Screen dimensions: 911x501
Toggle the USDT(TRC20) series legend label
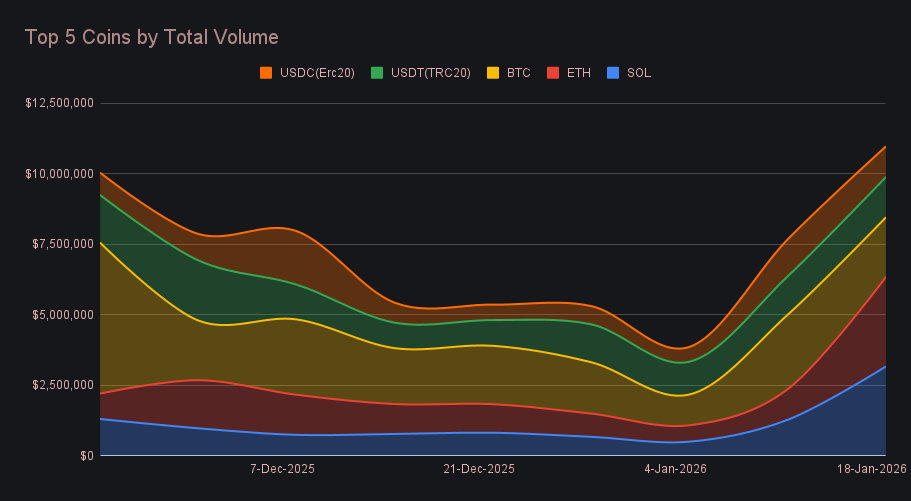coord(430,73)
